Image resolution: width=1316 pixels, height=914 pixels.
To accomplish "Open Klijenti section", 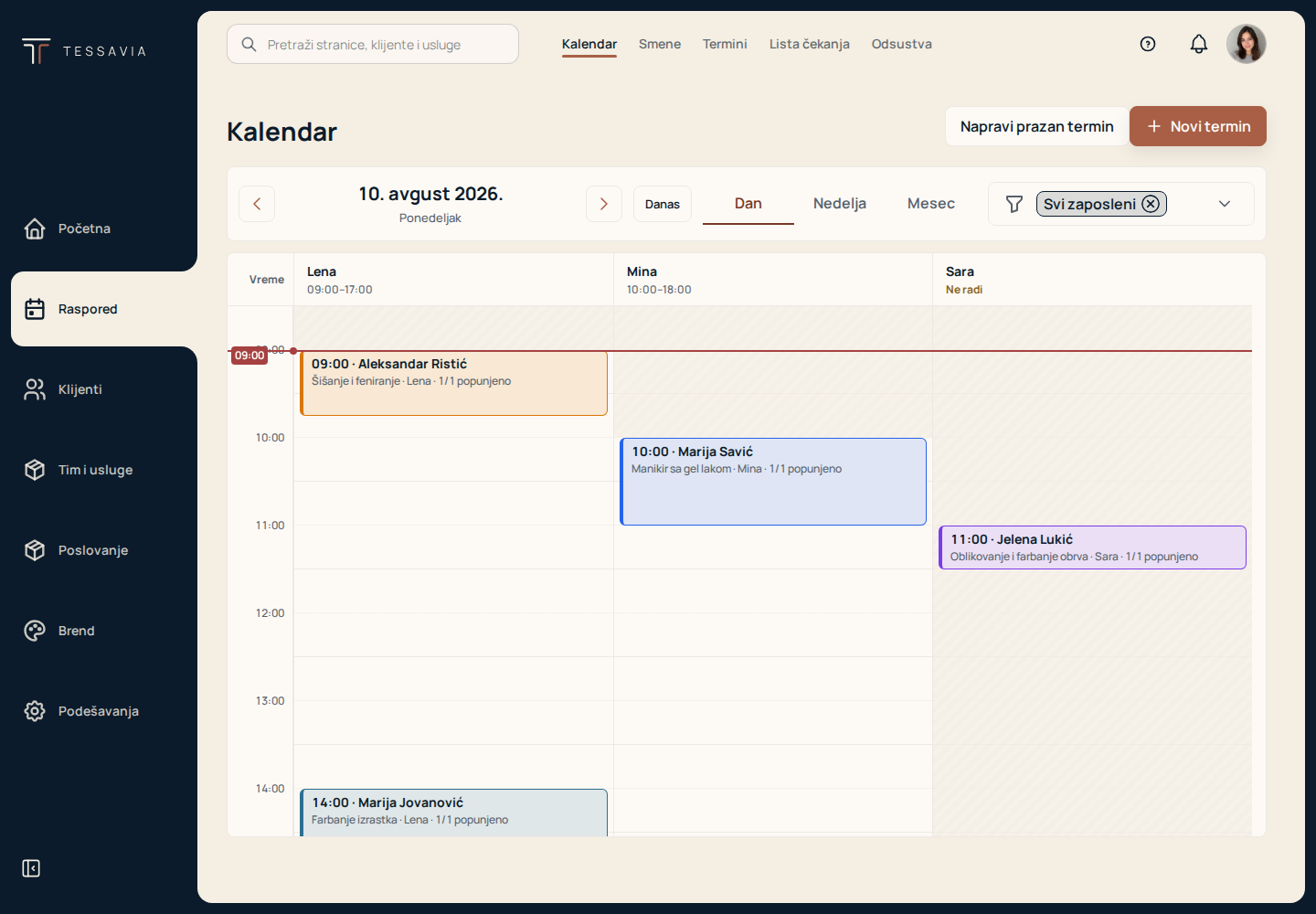I will (x=99, y=389).
